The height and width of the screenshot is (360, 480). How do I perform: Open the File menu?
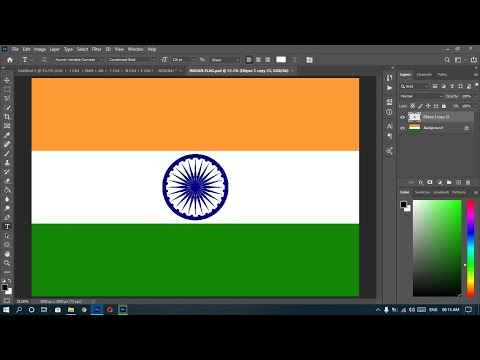click(x=15, y=49)
